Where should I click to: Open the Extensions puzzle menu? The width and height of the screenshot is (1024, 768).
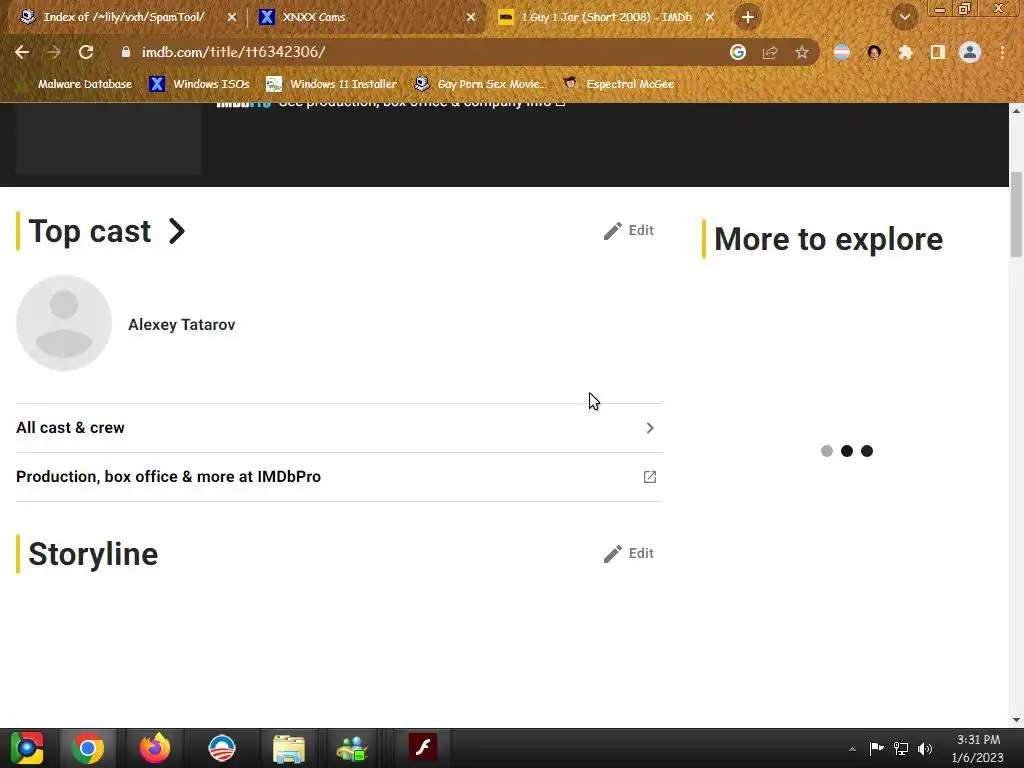905,52
